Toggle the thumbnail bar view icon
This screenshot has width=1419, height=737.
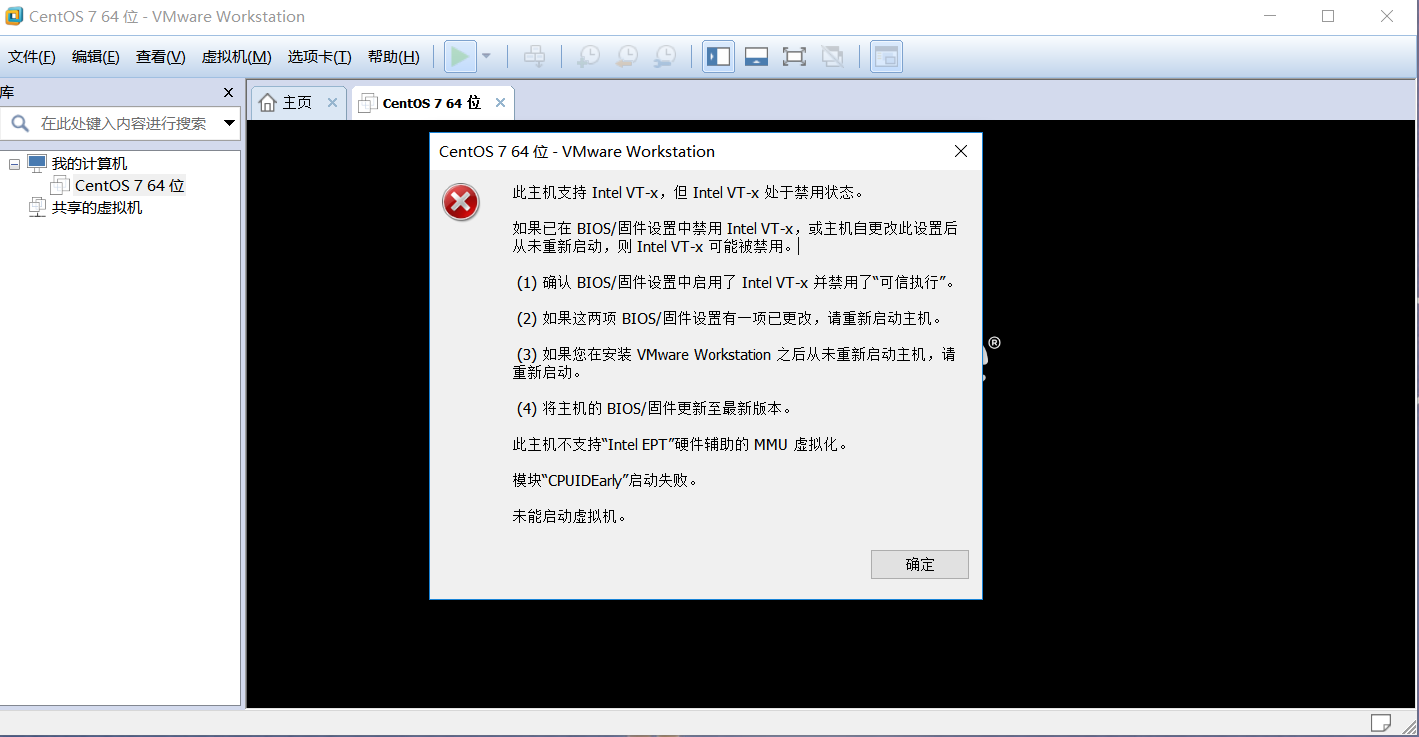756,57
